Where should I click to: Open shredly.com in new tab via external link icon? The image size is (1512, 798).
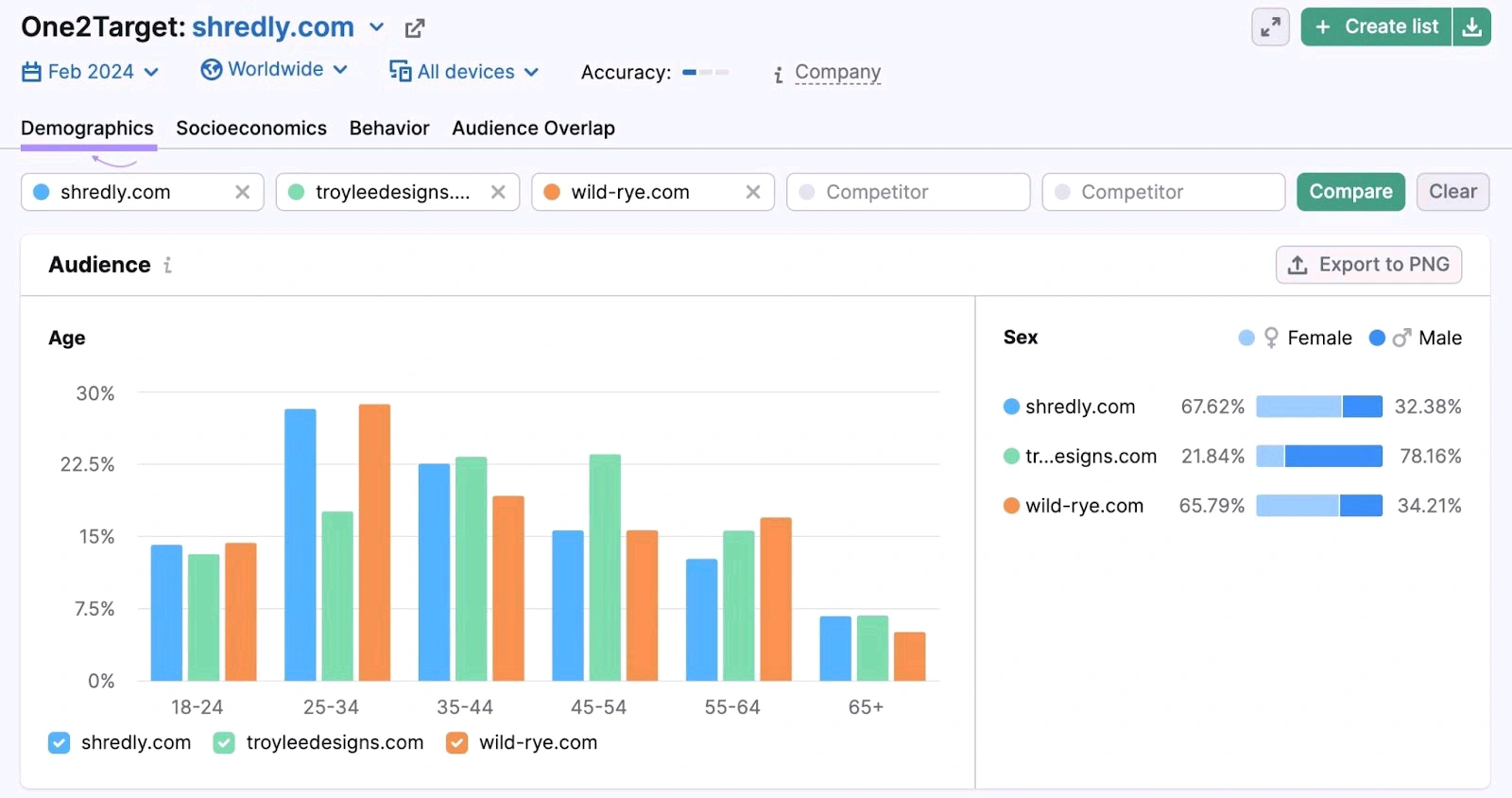point(414,28)
